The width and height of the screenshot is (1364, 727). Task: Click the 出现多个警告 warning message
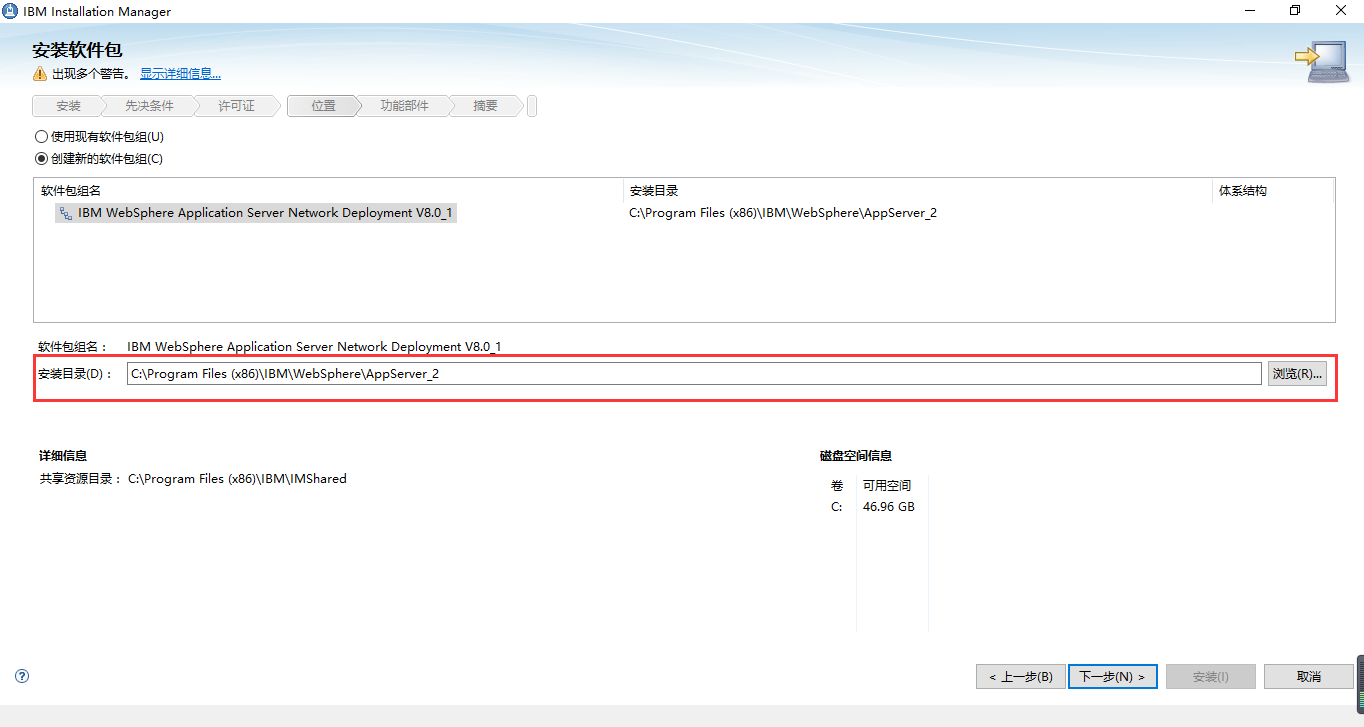[91, 74]
